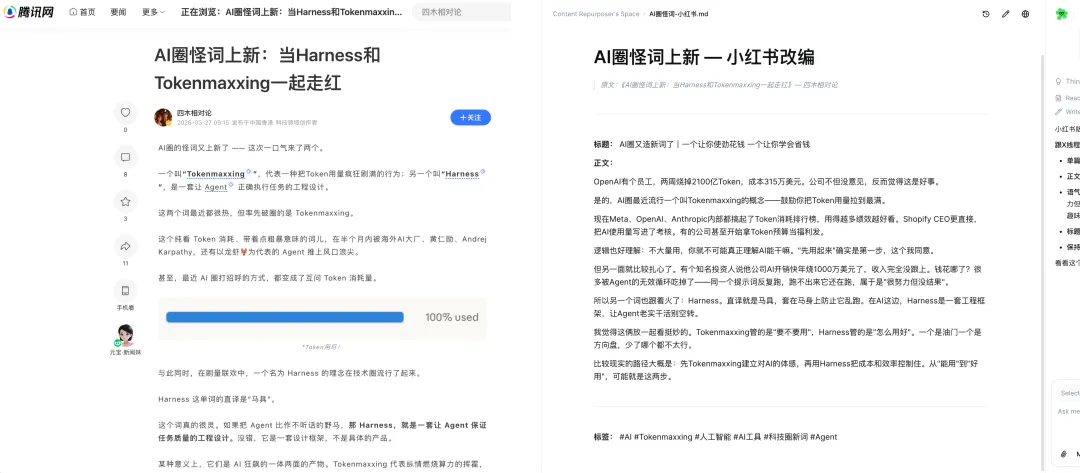Select AI圈怪词-小红书.md breadcrumb item
Image resolution: width=1080 pixels, height=473 pixels.
point(678,14)
